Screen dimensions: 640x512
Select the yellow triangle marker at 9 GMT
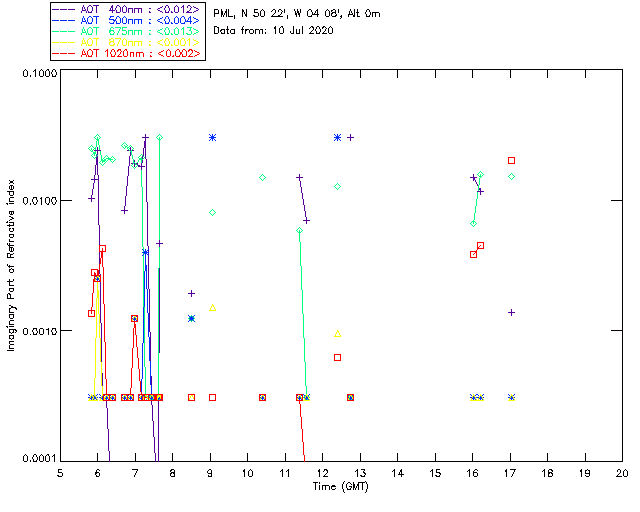[x=212, y=308]
